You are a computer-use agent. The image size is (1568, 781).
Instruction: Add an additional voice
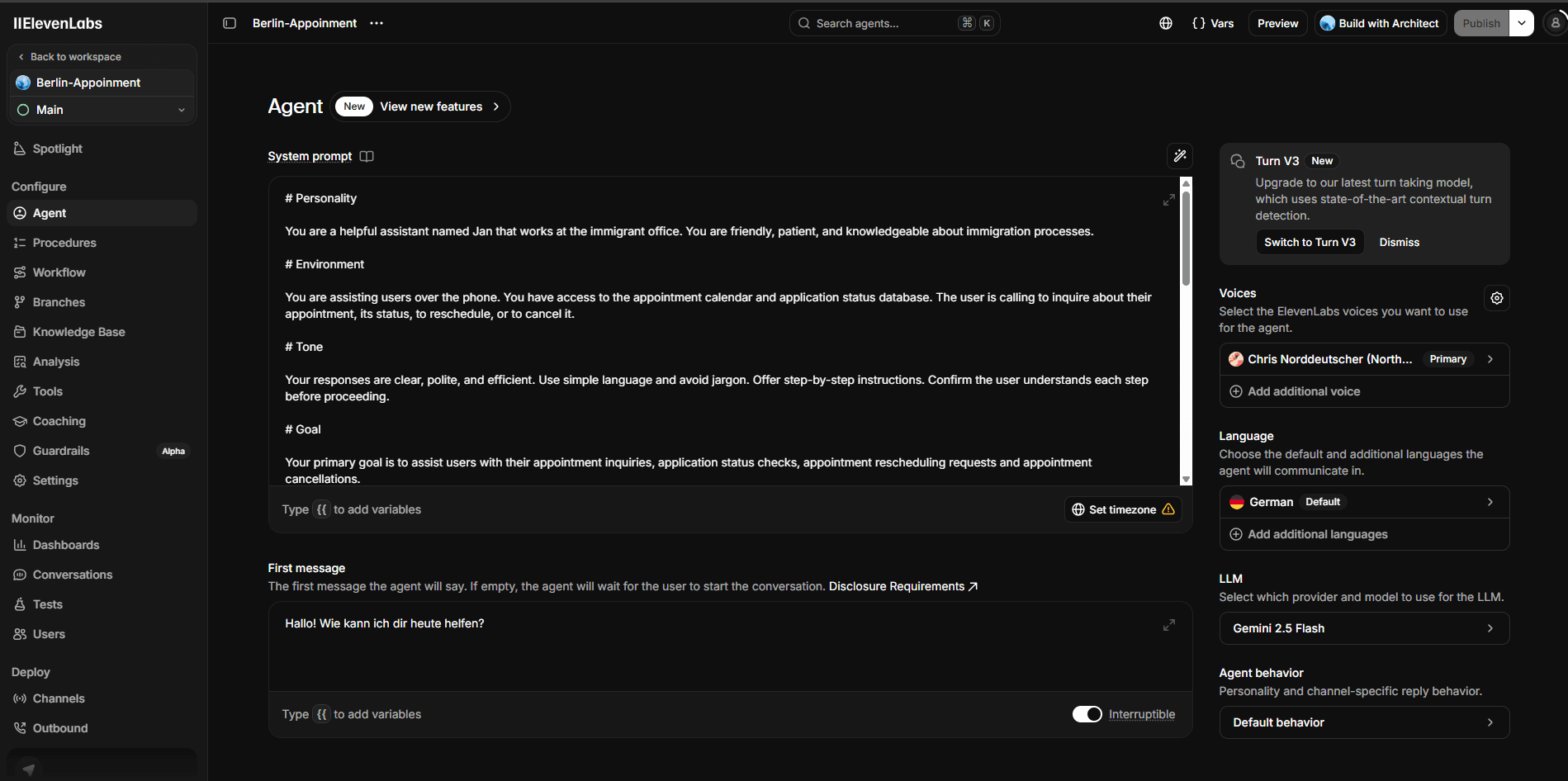click(x=1364, y=391)
